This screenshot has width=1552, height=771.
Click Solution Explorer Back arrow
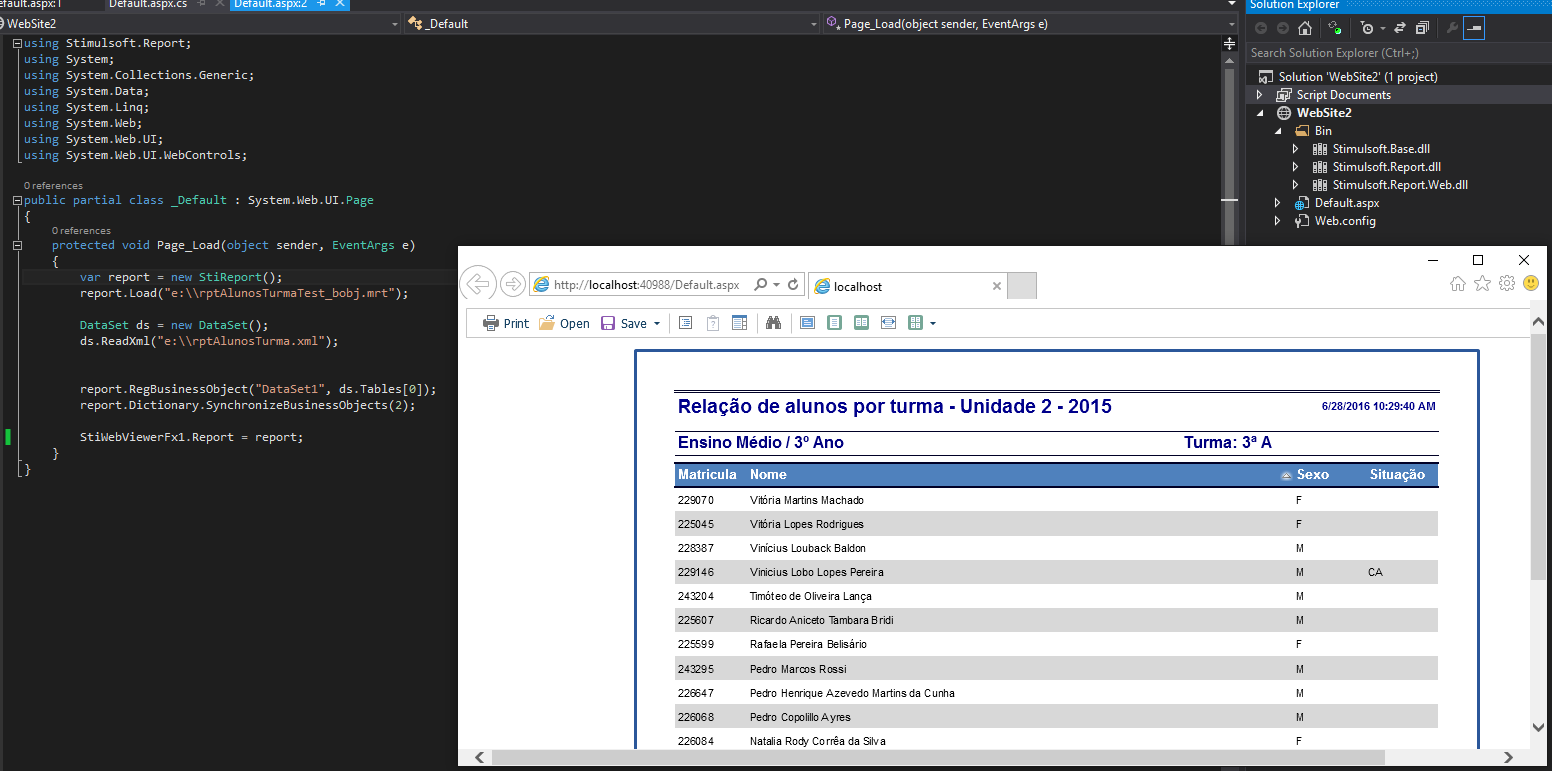tap(1261, 28)
